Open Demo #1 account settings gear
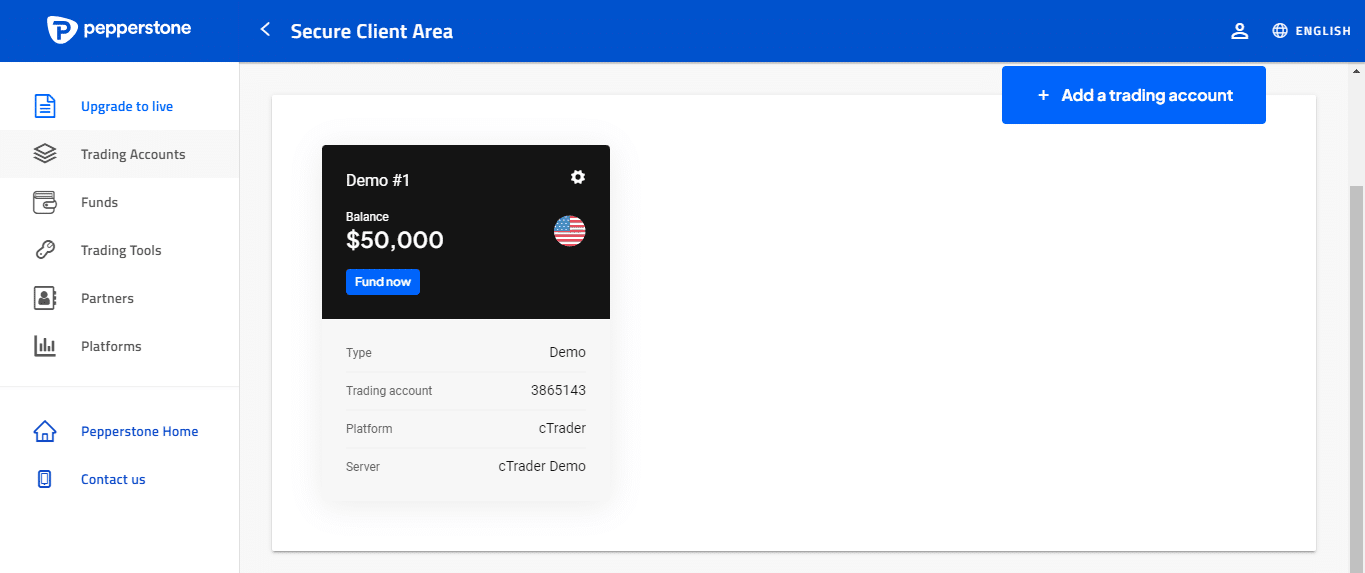This screenshot has width=1365, height=573. (578, 177)
